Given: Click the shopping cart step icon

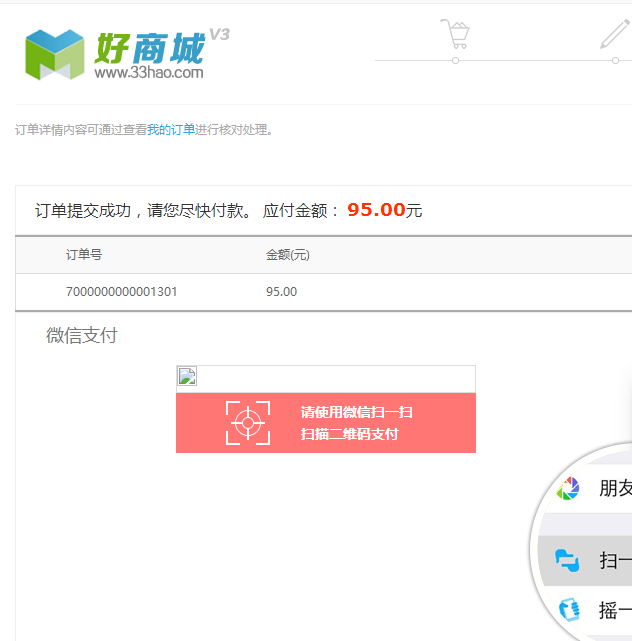Looking at the screenshot, I should tap(455, 34).
